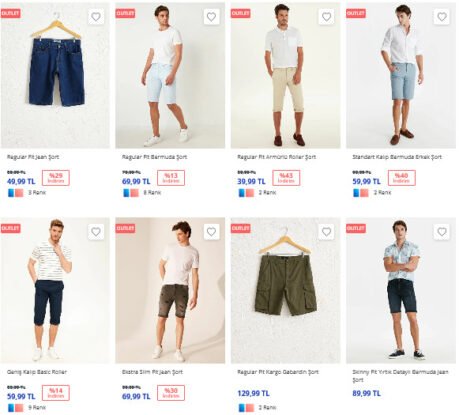Click the dark blue jean shorts image
Viewport: 459px width, 415px height.
(x=55, y=75)
